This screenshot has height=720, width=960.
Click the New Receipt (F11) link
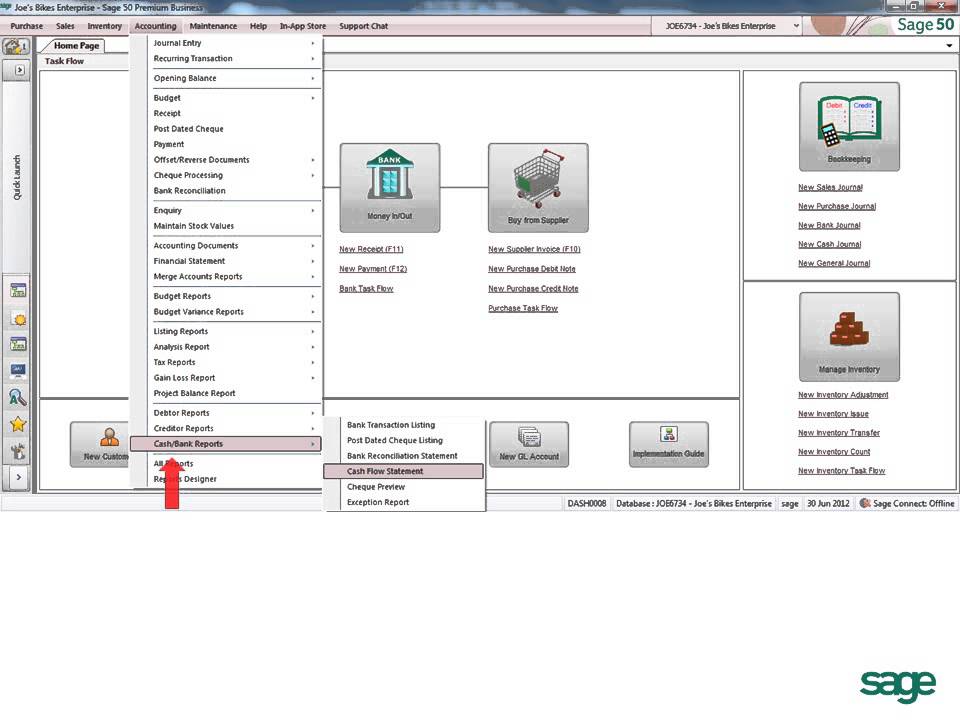point(371,249)
